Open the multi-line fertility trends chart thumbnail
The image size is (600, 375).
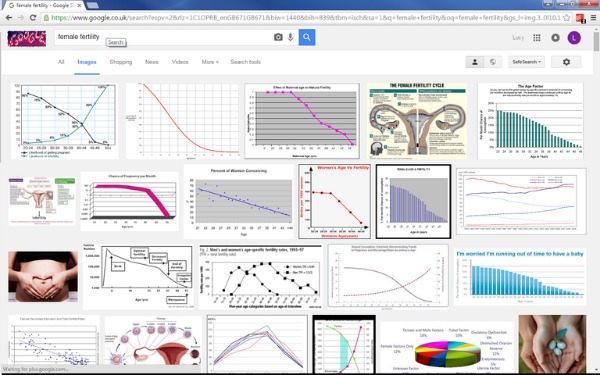pos(521,201)
